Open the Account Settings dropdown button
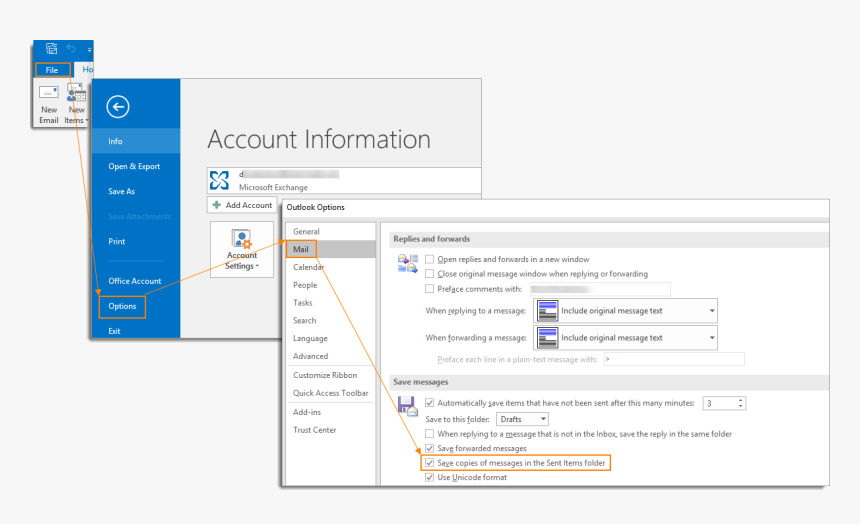This screenshot has width=860, height=524. pos(242,250)
